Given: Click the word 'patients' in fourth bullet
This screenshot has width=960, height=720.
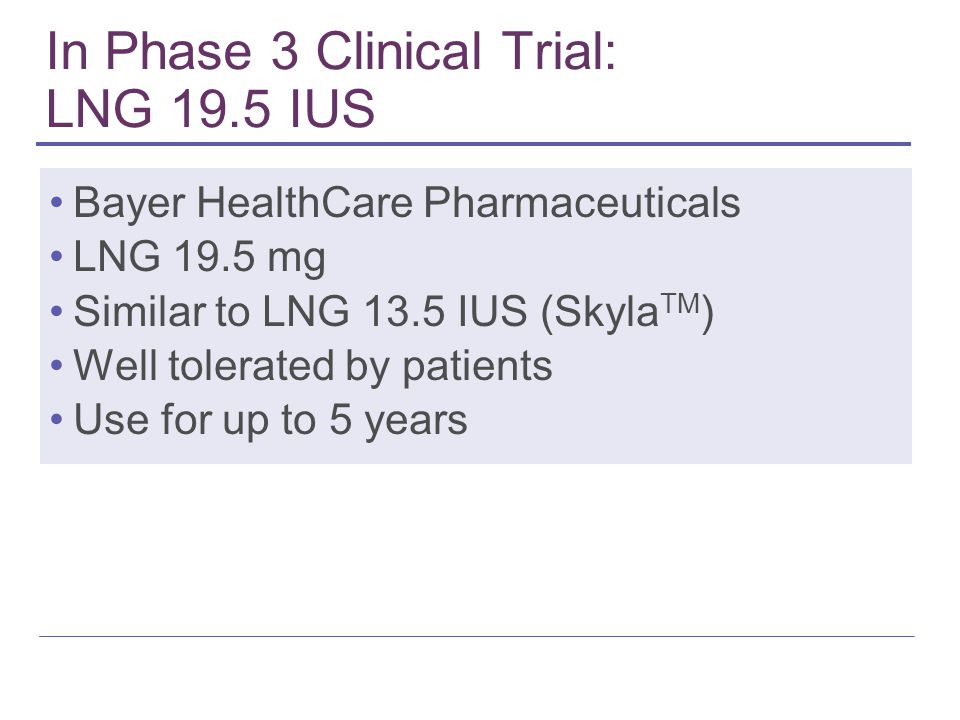Looking at the screenshot, I should 477,367.
